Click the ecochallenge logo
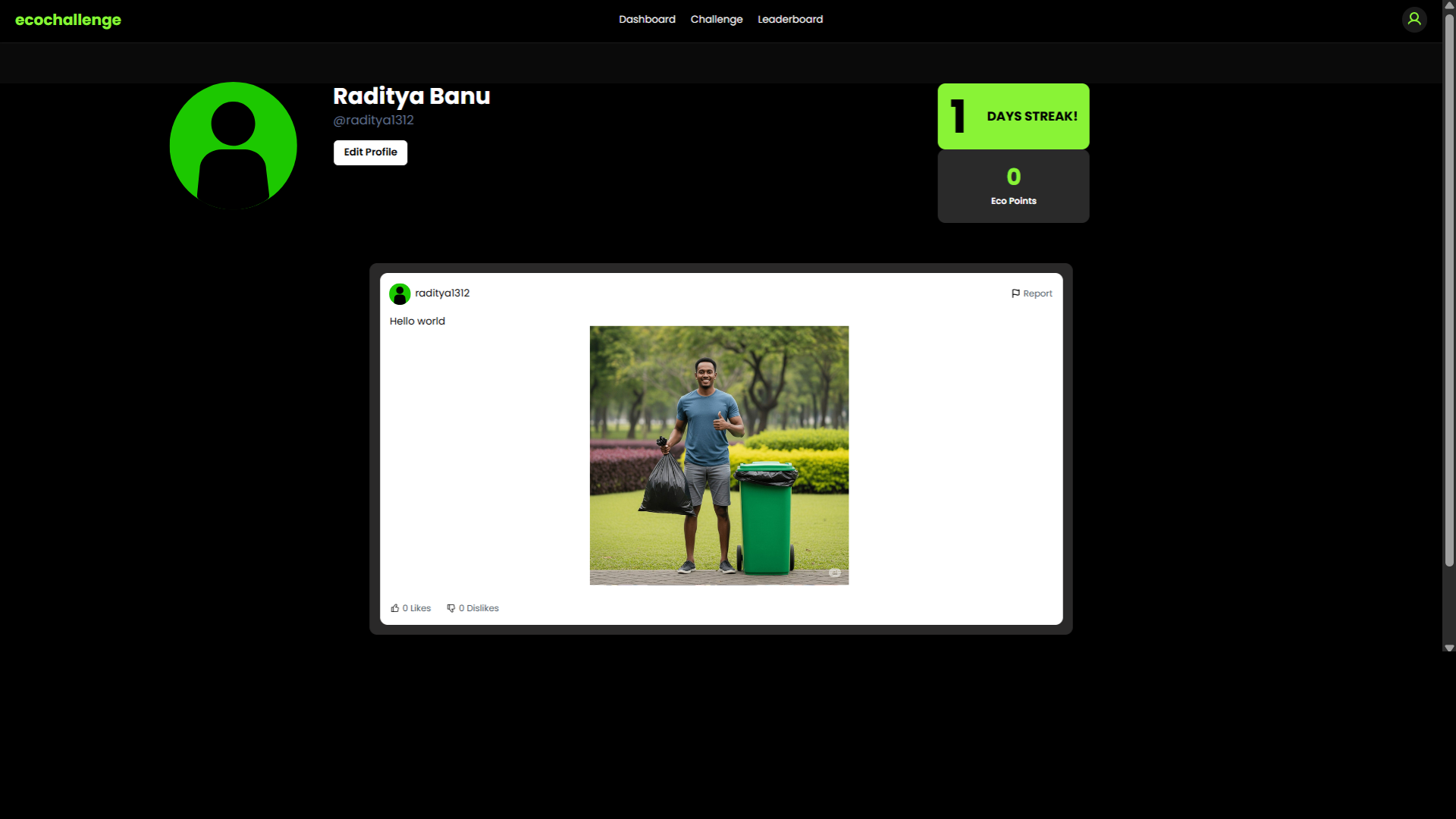The height and width of the screenshot is (819, 1456). point(68,20)
